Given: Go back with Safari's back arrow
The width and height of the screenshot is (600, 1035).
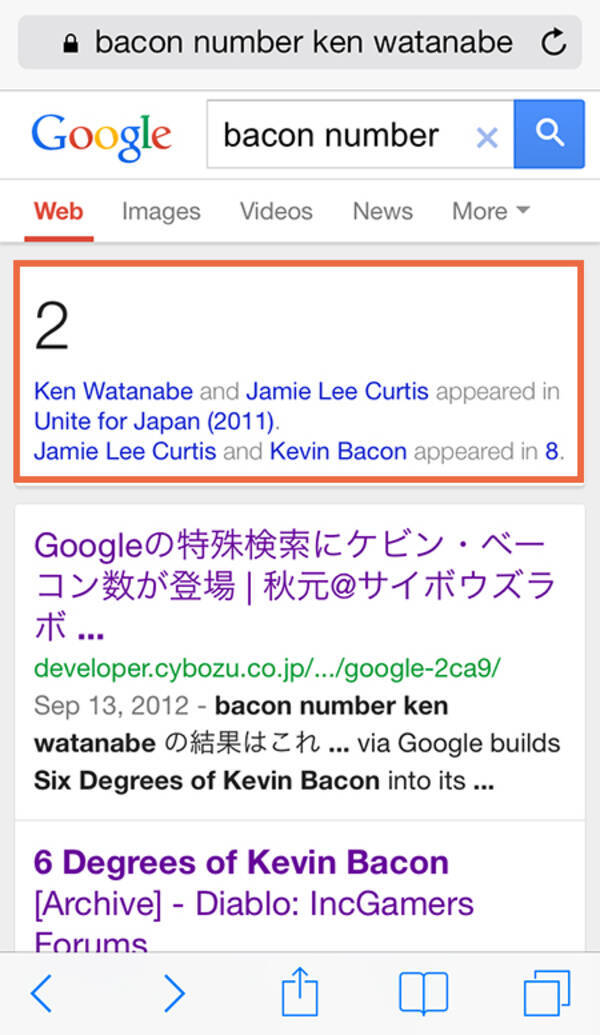Looking at the screenshot, I should click(x=41, y=993).
